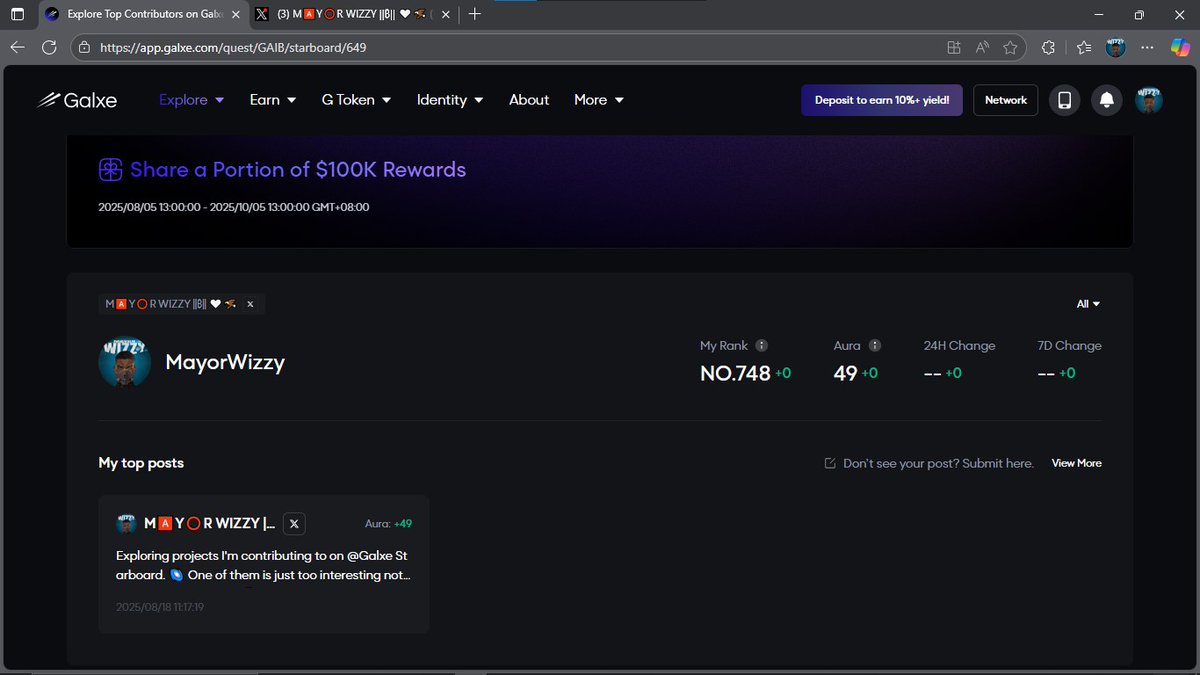Image resolution: width=1200 pixels, height=675 pixels.
Task: Click the Aura: +49 label on the post
Action: (x=388, y=523)
